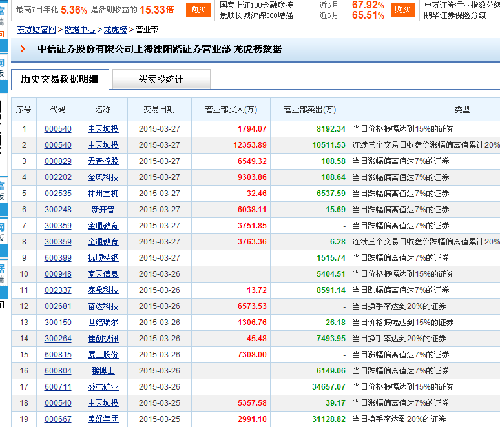Click the red arrow icon beside page heading
This screenshot has height=427, width=500.
23,49
